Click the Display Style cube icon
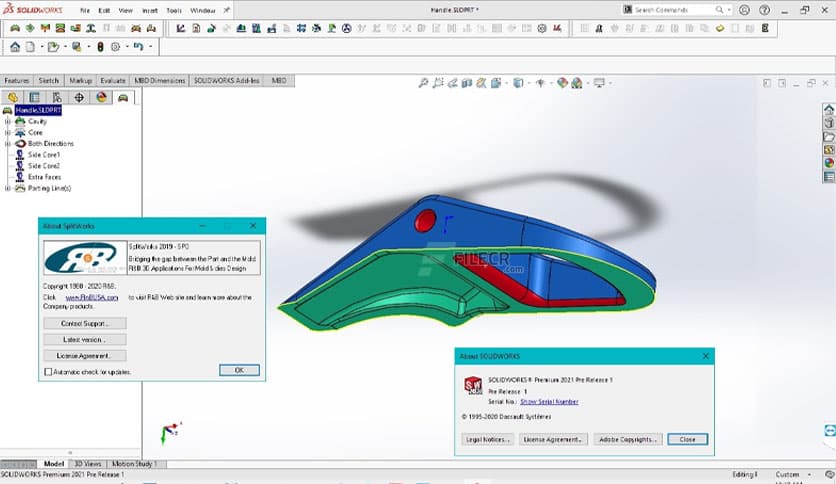Screen dimensions: 836x484 click(x=518, y=83)
